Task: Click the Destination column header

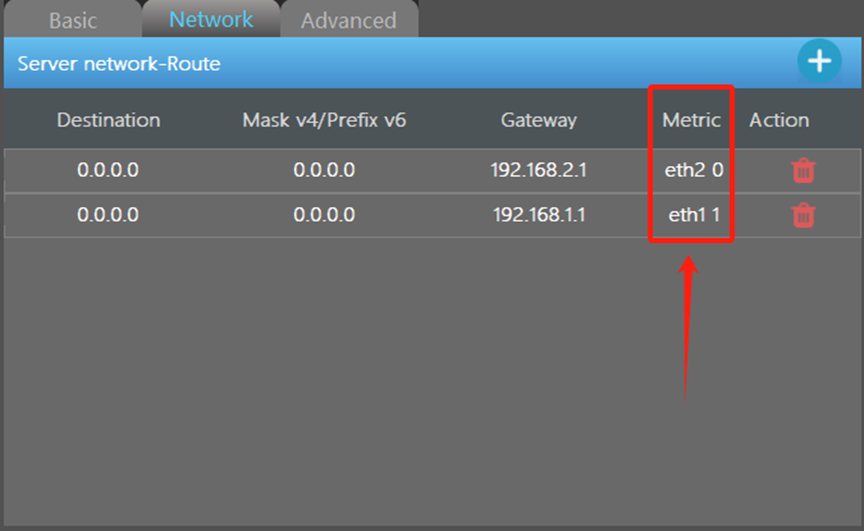Action: point(109,120)
